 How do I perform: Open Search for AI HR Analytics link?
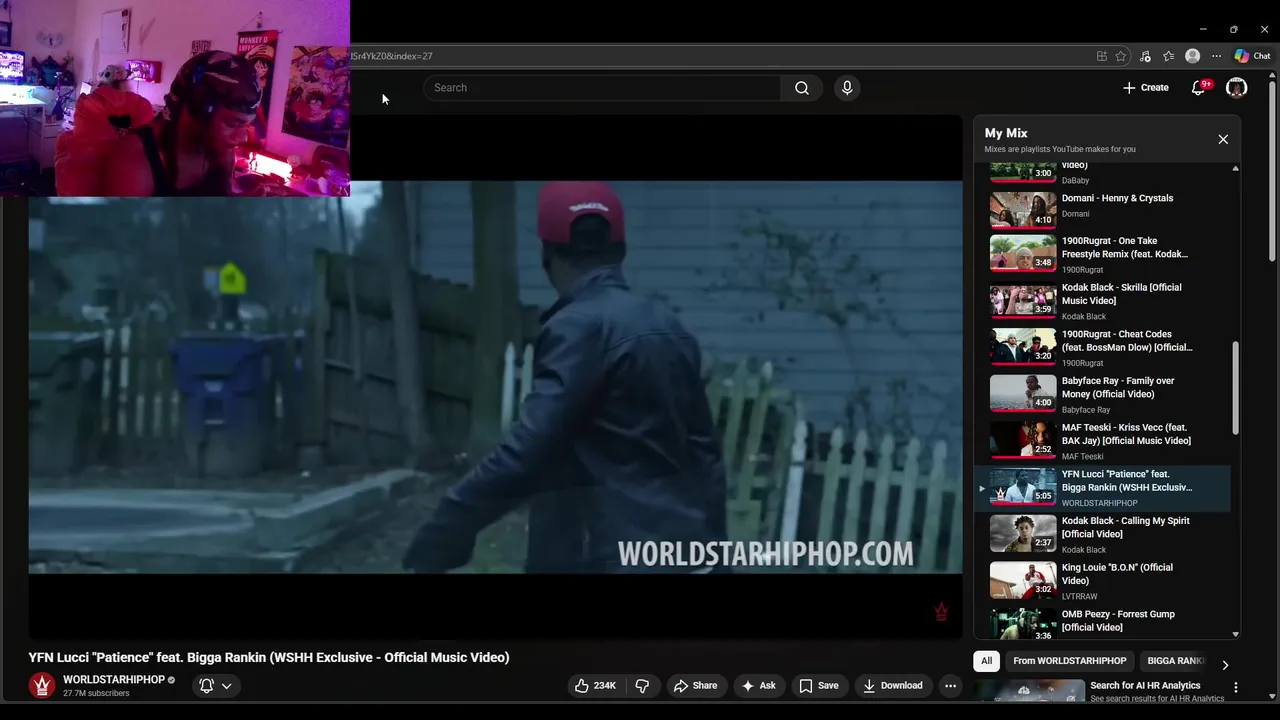(x=1145, y=686)
